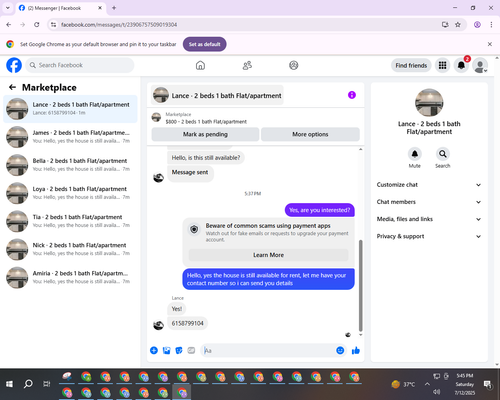Search in conversation using magnifier icon
The width and height of the screenshot is (500, 400).
click(443, 154)
